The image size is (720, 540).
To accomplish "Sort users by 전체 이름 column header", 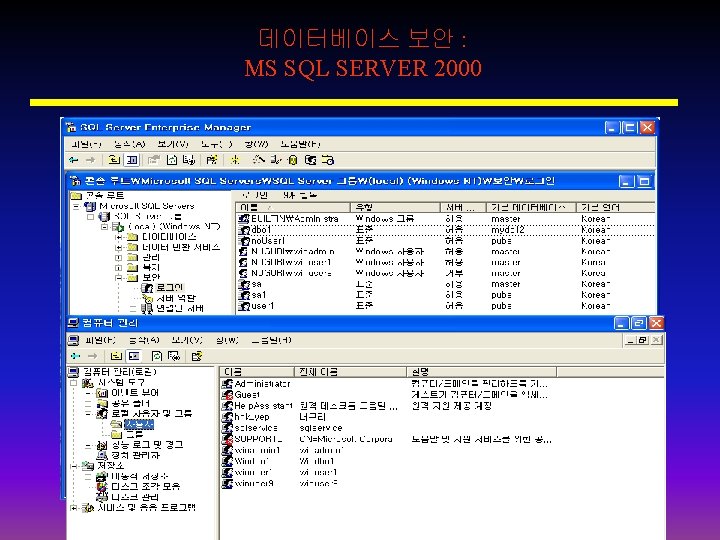I will (x=350, y=371).
